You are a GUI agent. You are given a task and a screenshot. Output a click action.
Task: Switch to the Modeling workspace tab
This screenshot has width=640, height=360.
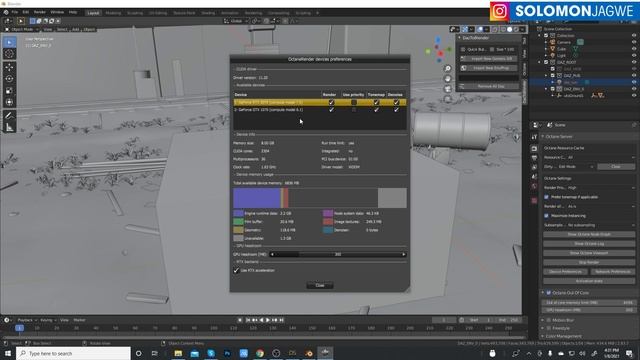[x=113, y=13]
